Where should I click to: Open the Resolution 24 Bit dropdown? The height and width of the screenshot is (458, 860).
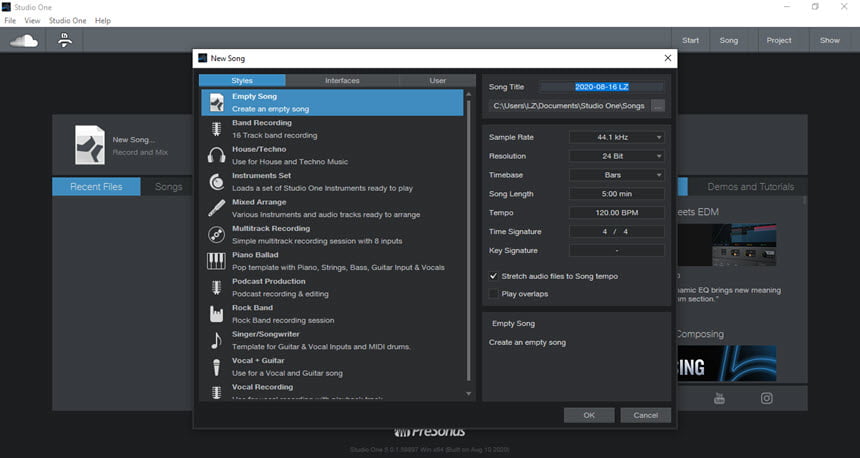pos(616,156)
